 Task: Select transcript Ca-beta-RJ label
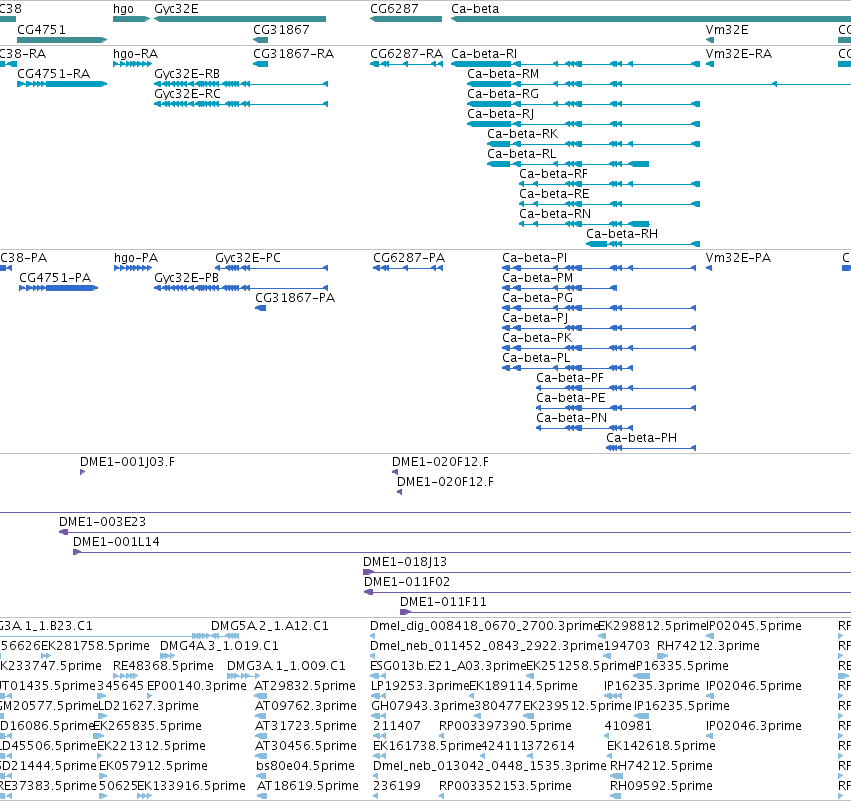coord(500,114)
